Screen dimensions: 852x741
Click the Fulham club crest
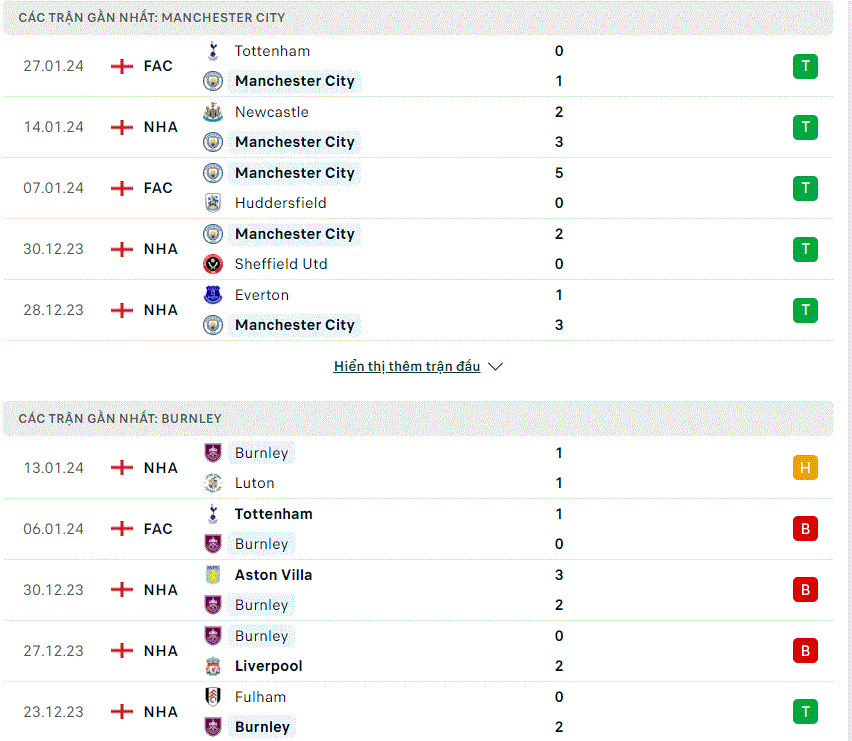pyautogui.click(x=213, y=697)
